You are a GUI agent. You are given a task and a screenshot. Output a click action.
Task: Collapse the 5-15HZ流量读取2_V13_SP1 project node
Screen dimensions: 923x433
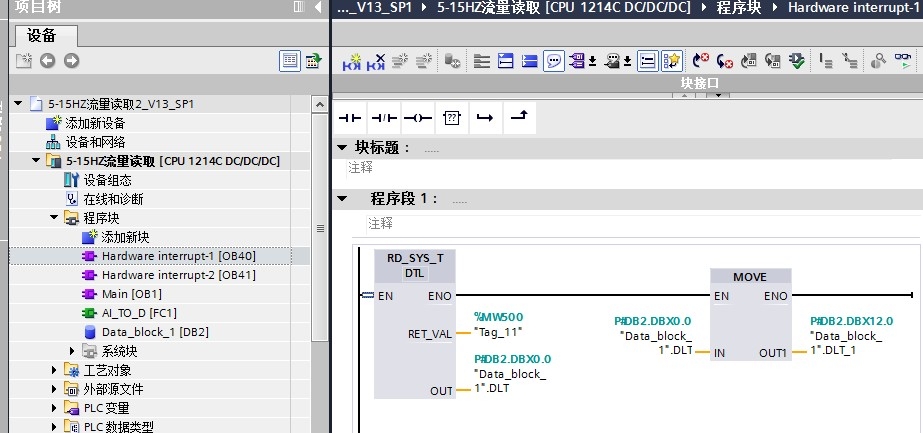point(18,104)
